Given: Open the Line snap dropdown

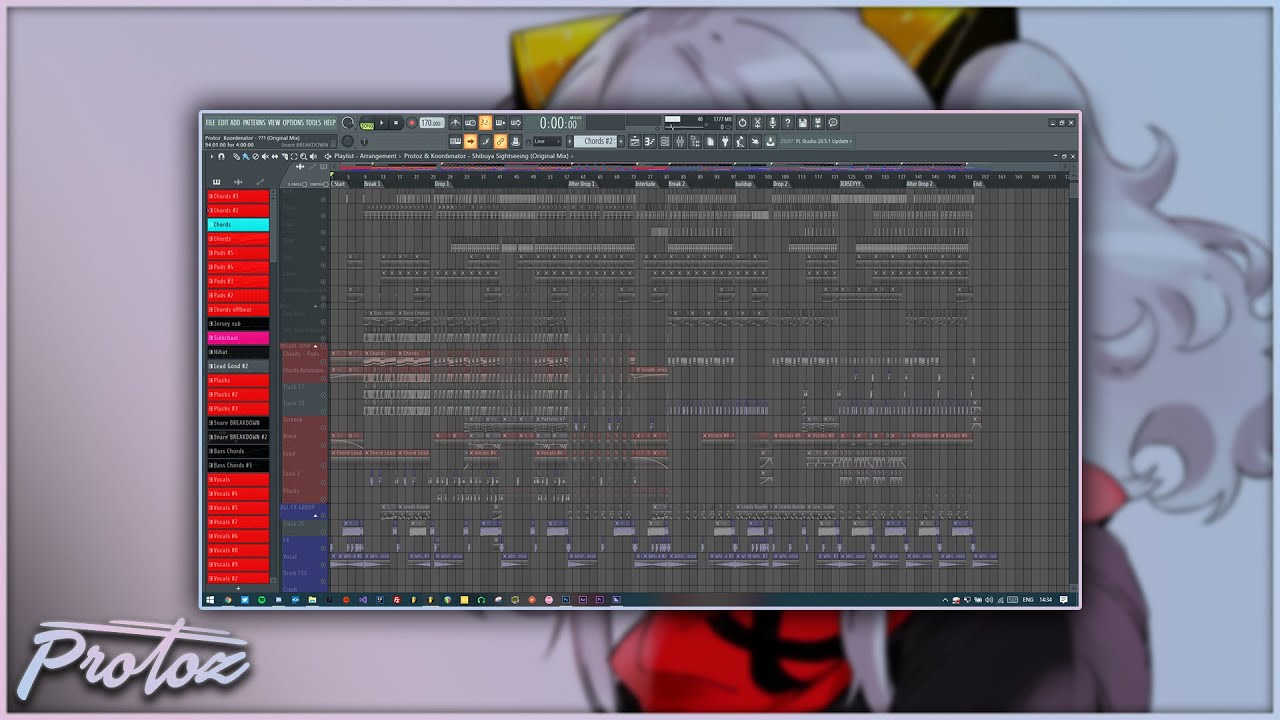Looking at the screenshot, I should pyautogui.click(x=547, y=141).
